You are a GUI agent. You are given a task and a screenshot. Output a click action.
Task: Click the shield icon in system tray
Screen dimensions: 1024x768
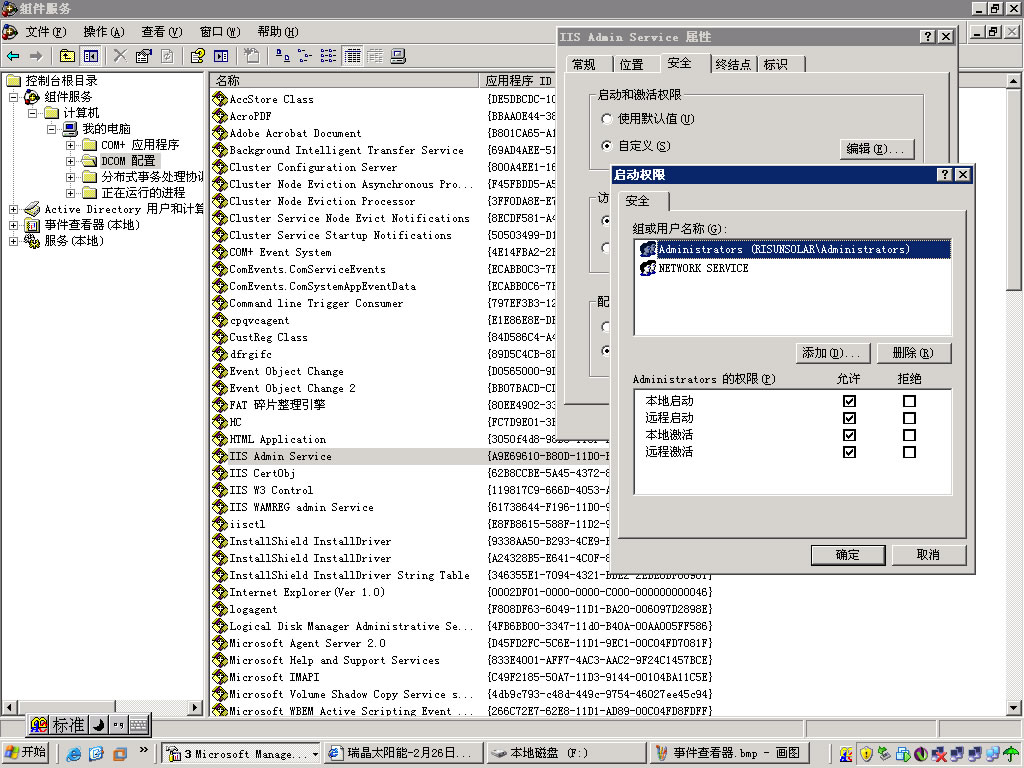click(x=866, y=754)
